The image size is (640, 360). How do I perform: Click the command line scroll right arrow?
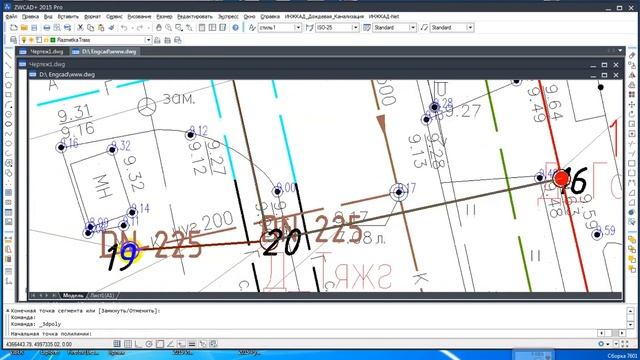pos(622,333)
